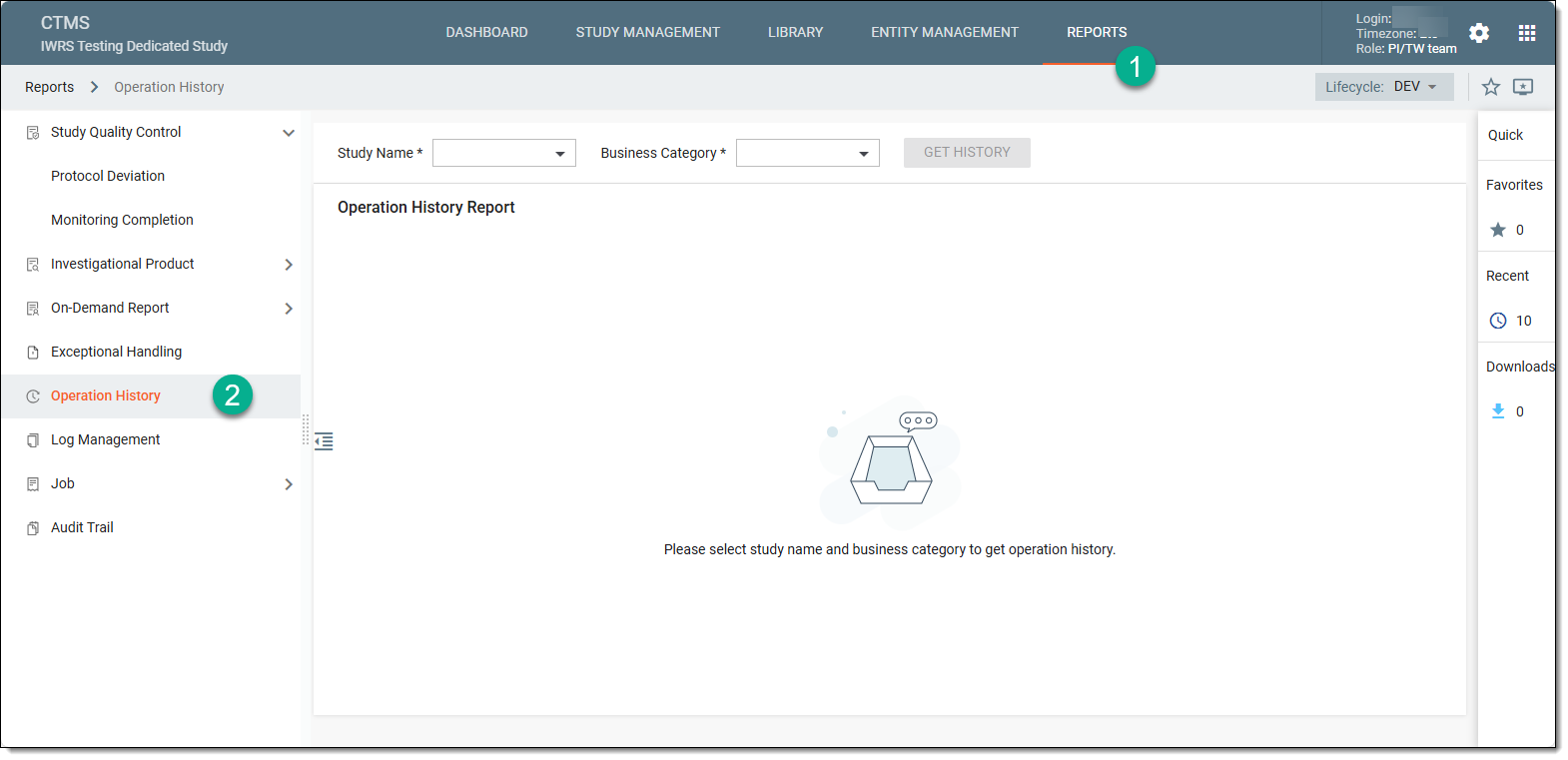1568x760 pixels.
Task: Click the Job list icon
Action: pyautogui.click(x=33, y=484)
